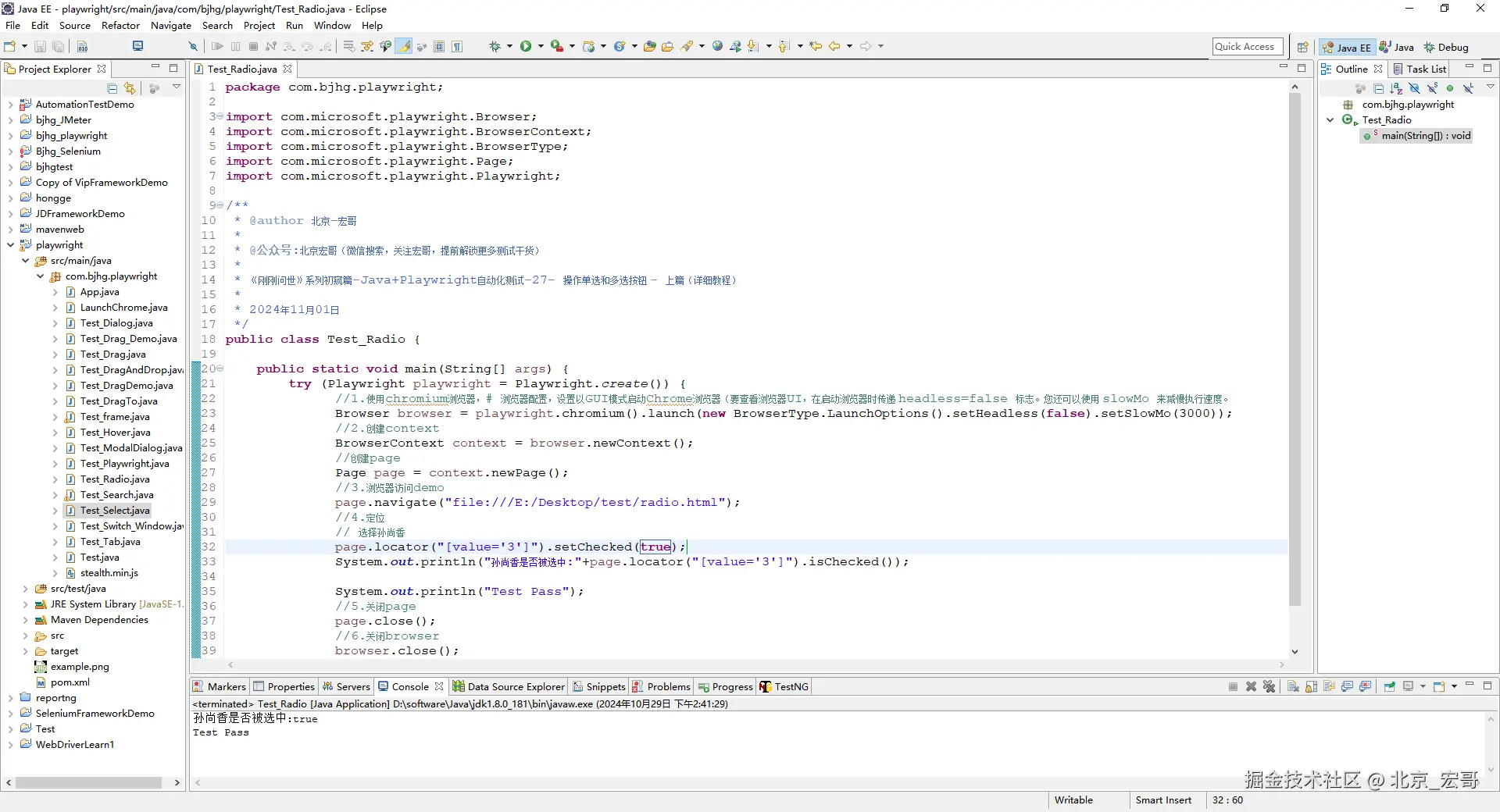The width and height of the screenshot is (1500, 812).
Task: Collapse the main method fold marker
Action: coord(220,369)
